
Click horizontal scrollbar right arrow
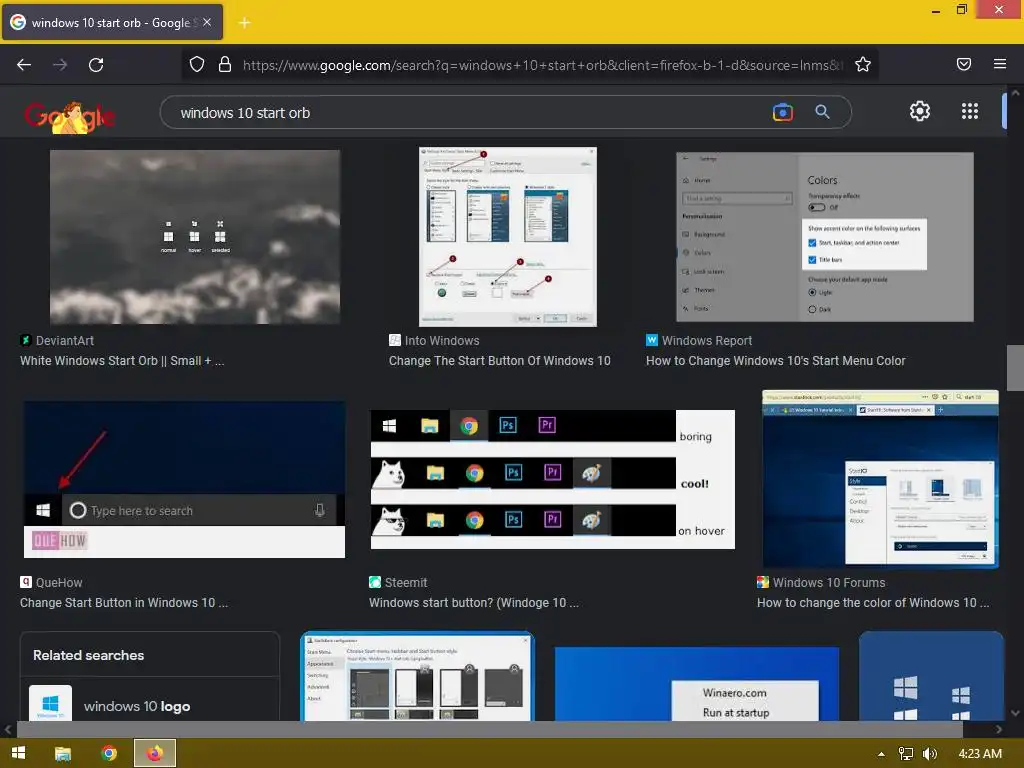[999, 729]
